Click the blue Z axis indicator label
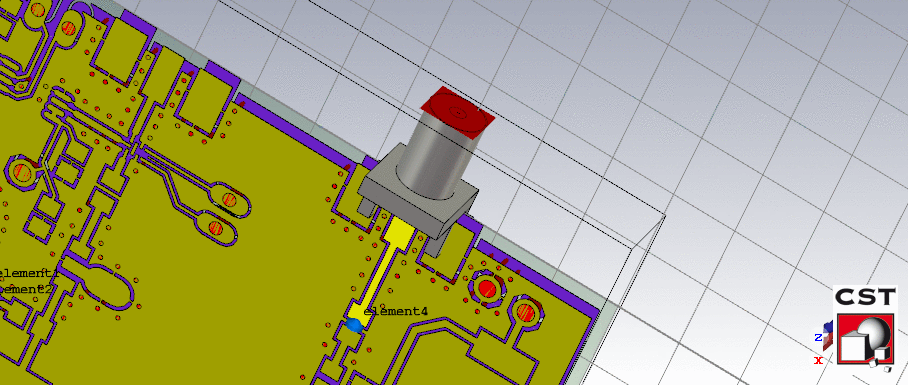This screenshot has height=385, width=908. (818, 338)
